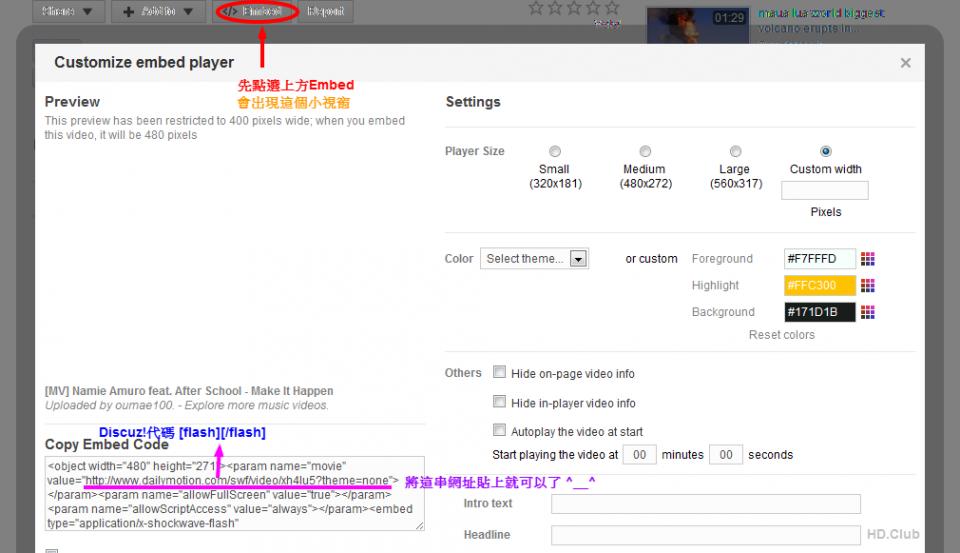The width and height of the screenshot is (960, 553).
Task: Select Custom width radio button
Action: pos(825,151)
